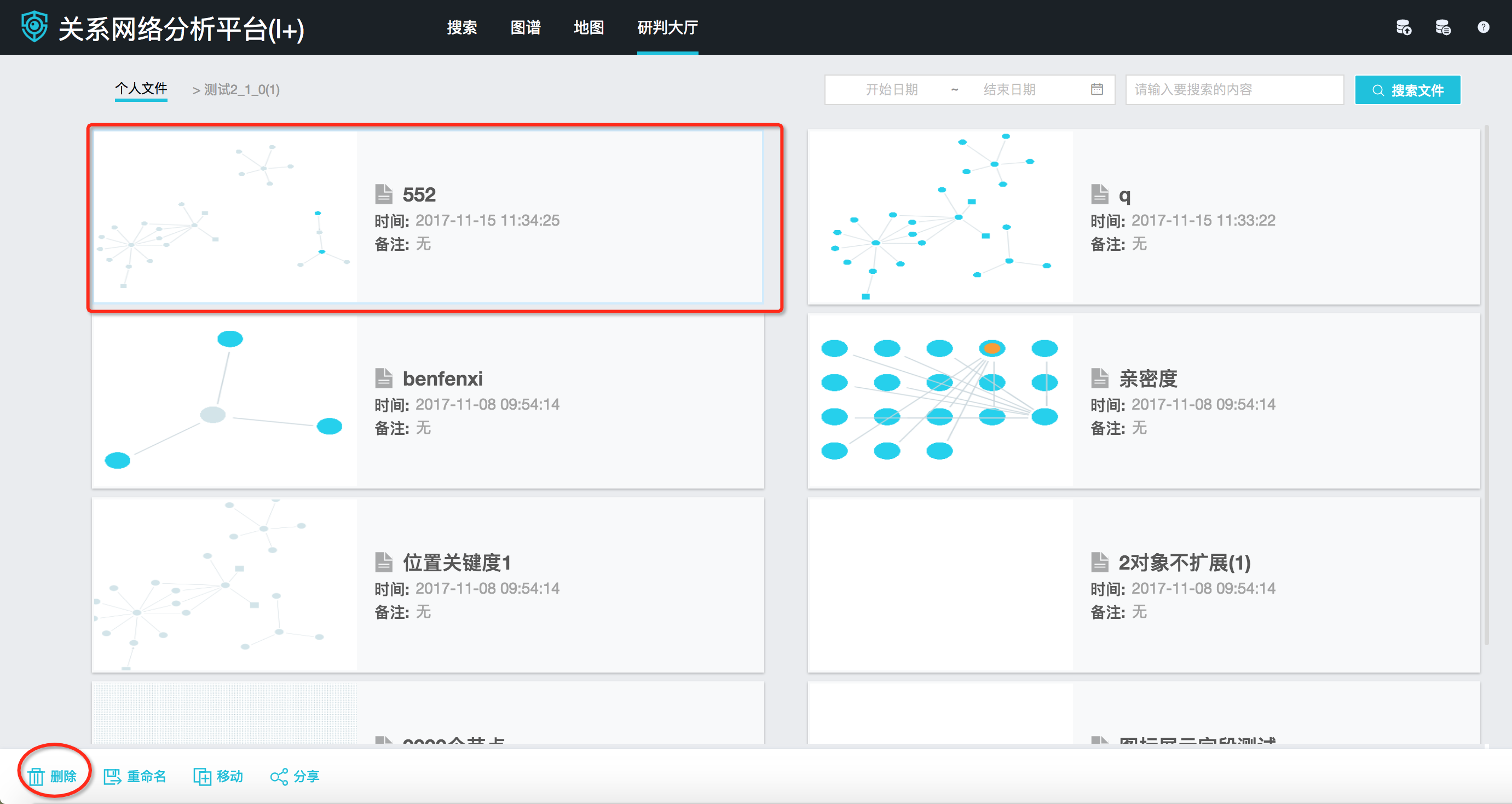The image size is (1512, 804).
Task: Click the 个人文件 breadcrumb
Action: tap(141, 89)
